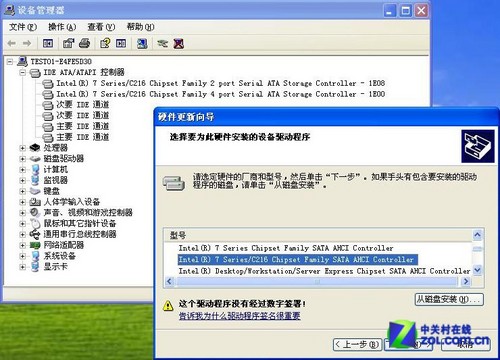
Task: Select Intel Desktop/Workstation/Server Express Chipset SATA AHCI Controller
Action: click(x=324, y=271)
